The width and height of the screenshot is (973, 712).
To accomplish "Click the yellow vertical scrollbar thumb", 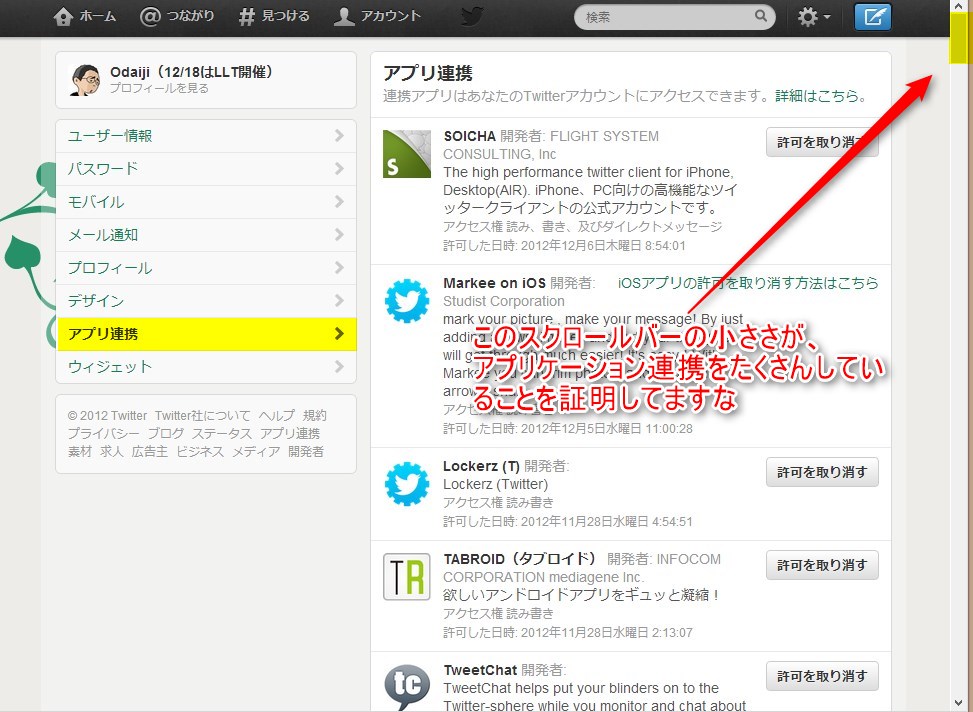I will (959, 38).
